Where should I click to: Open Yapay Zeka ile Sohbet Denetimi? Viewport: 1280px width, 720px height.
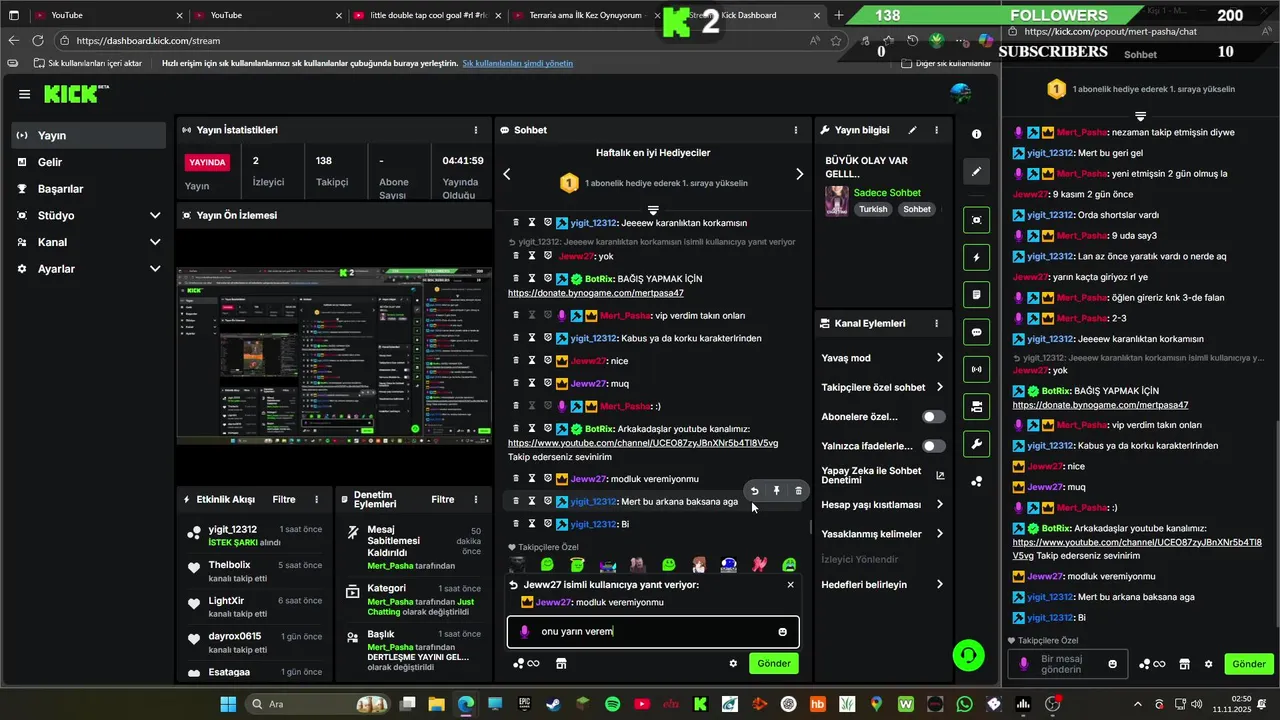pyautogui.click(x=882, y=476)
